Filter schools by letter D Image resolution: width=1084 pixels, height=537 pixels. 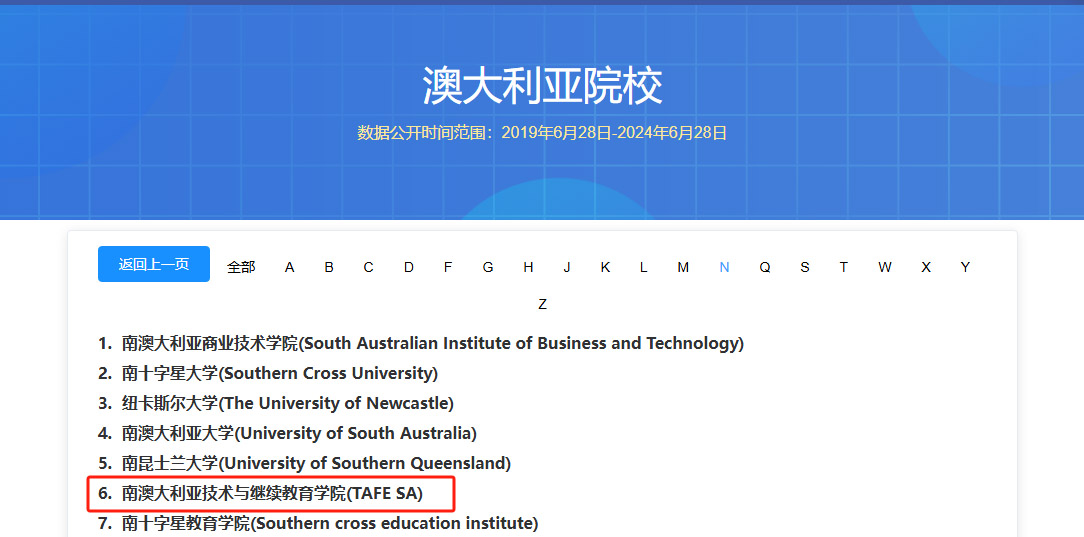coord(409,267)
